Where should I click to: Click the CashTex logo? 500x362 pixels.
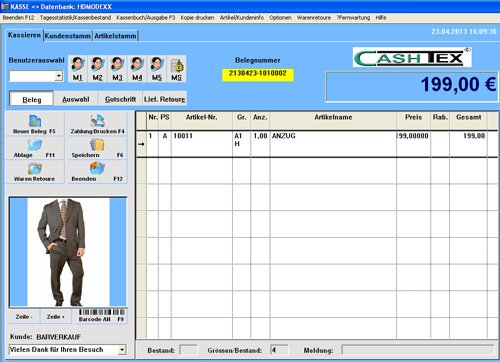tap(412, 57)
